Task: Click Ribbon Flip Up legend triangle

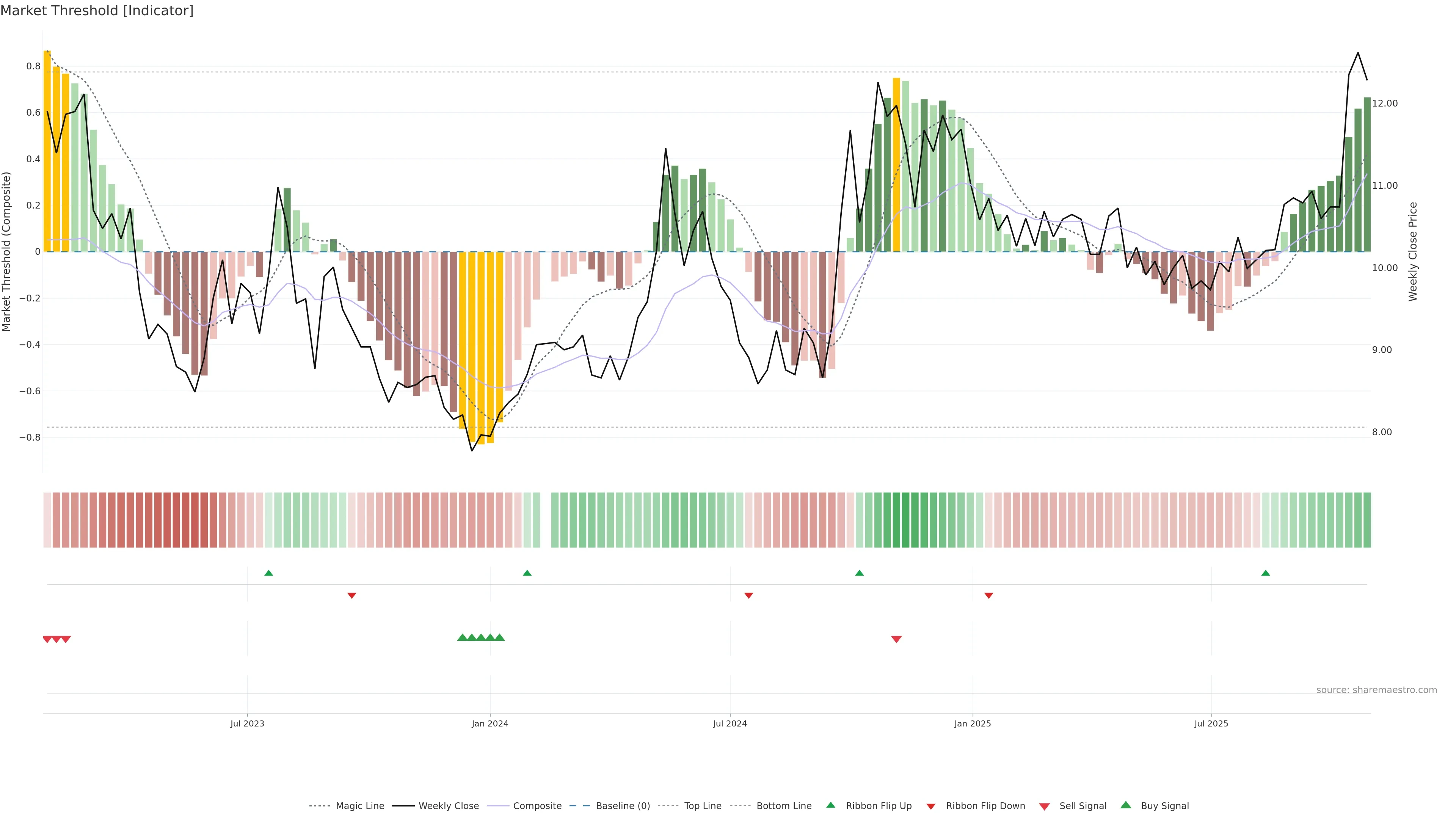Action: point(830,805)
